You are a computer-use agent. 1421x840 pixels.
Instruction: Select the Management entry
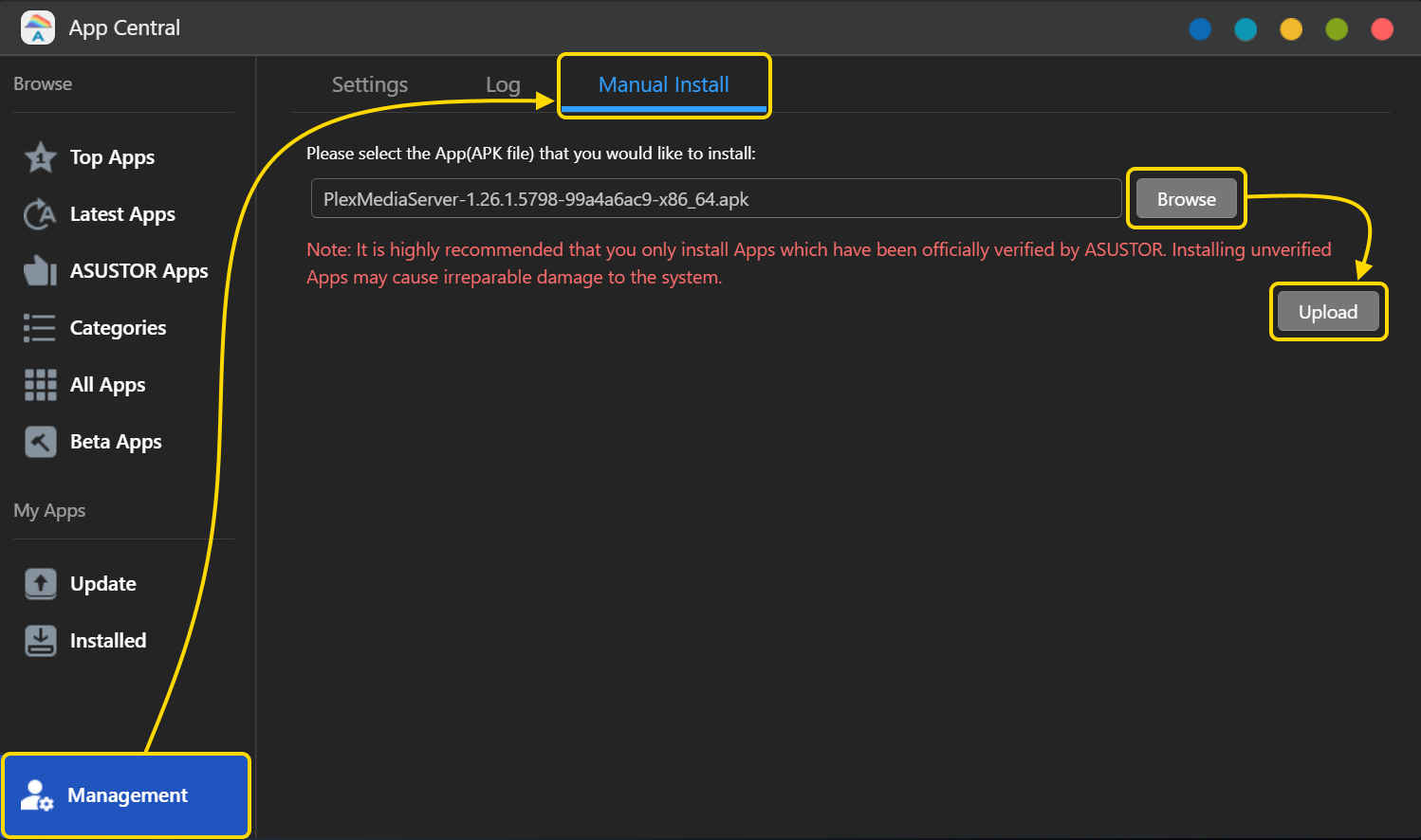(x=126, y=795)
